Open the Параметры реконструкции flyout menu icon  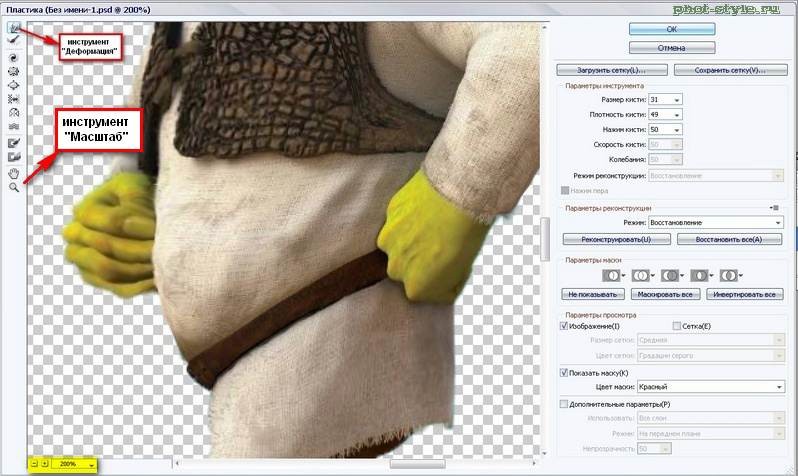pyautogui.click(x=775, y=208)
